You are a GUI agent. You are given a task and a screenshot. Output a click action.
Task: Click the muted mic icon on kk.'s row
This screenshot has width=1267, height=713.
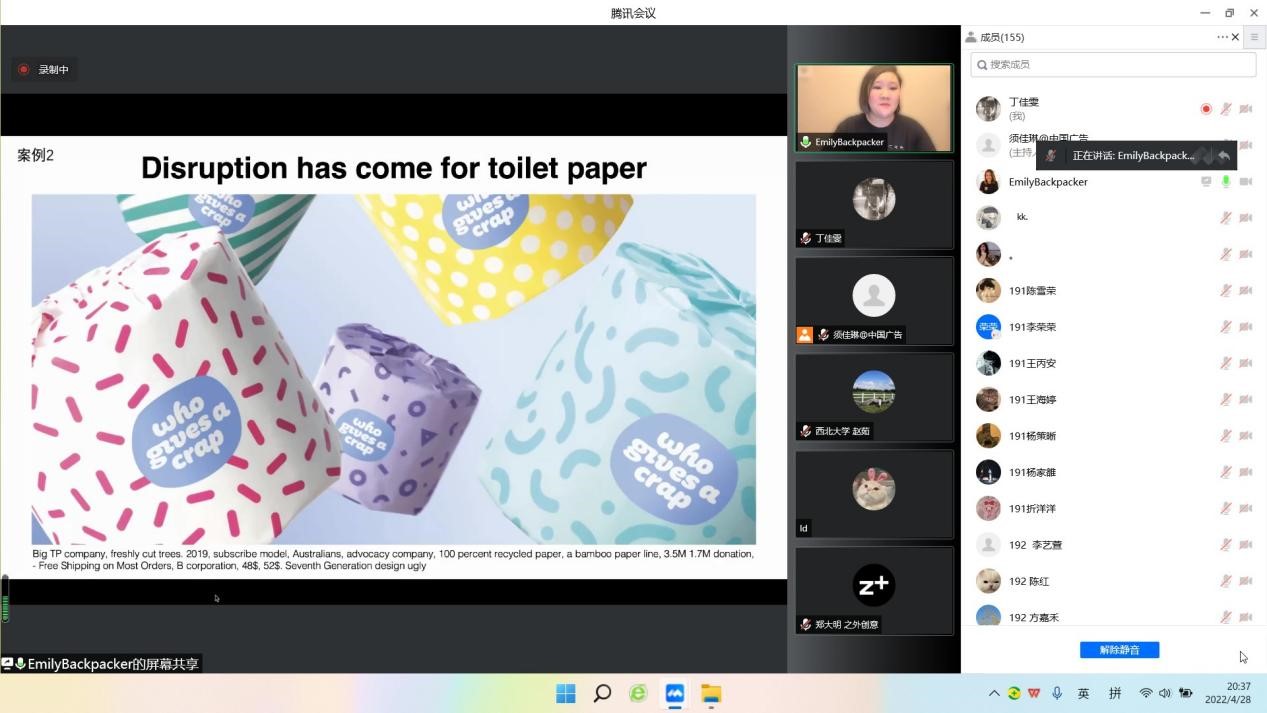tap(1226, 218)
